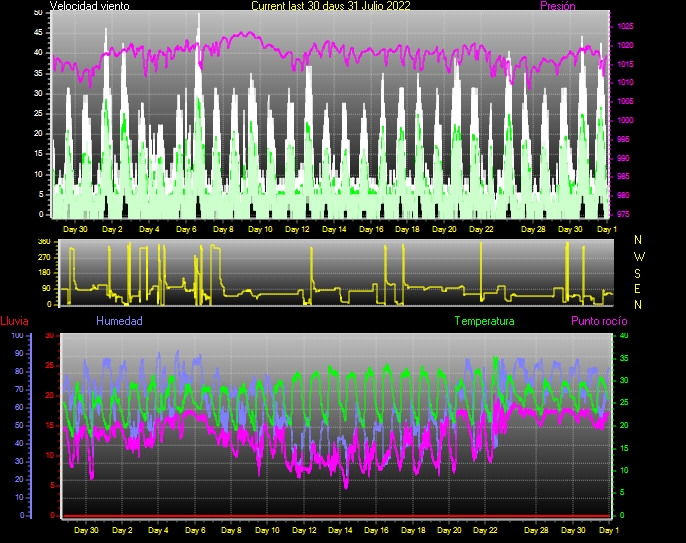Select 90 on the wind direction axis
This screenshot has width=686, height=543.
tap(46, 289)
